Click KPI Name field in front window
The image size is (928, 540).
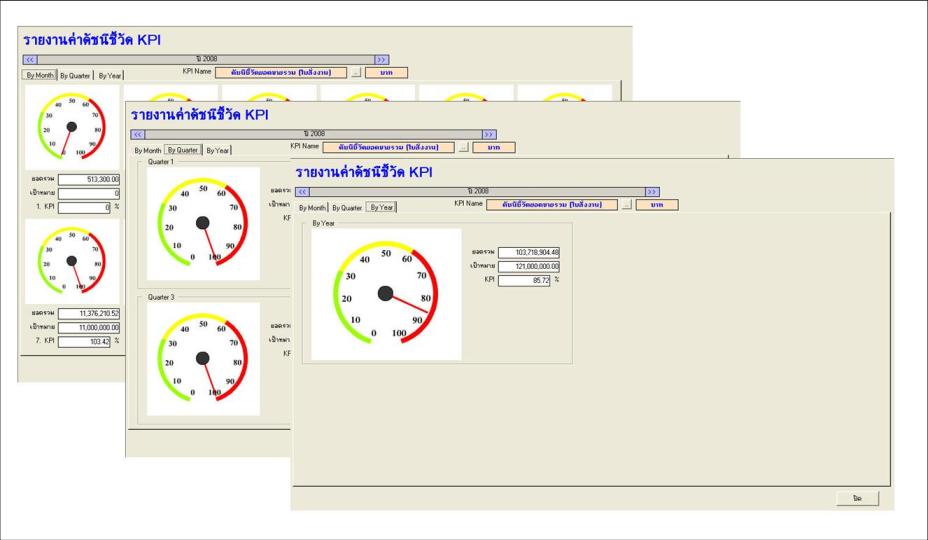coord(552,205)
